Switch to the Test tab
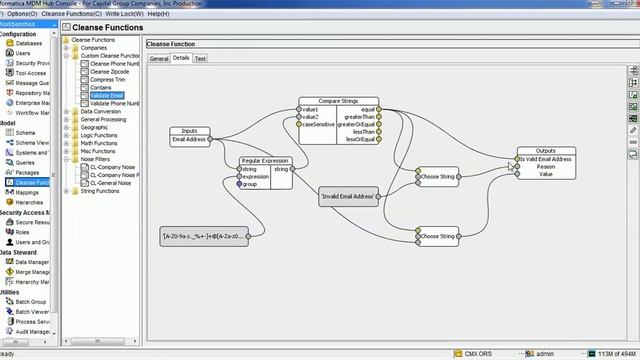This screenshot has width=640, height=360. [x=200, y=58]
